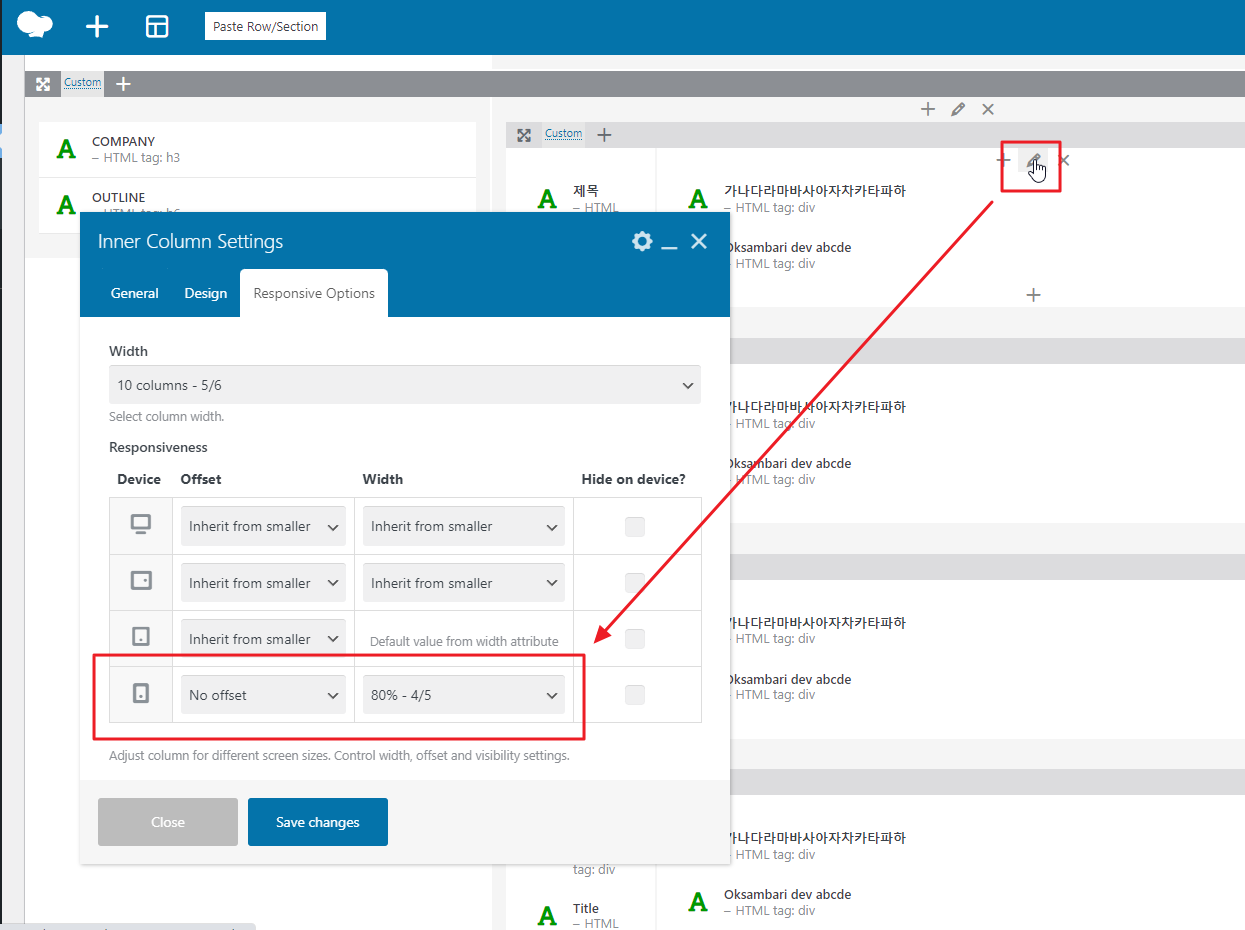This screenshot has height=930, width=1245.
Task: Click topmost column plus icon above inner row
Action: click(928, 109)
